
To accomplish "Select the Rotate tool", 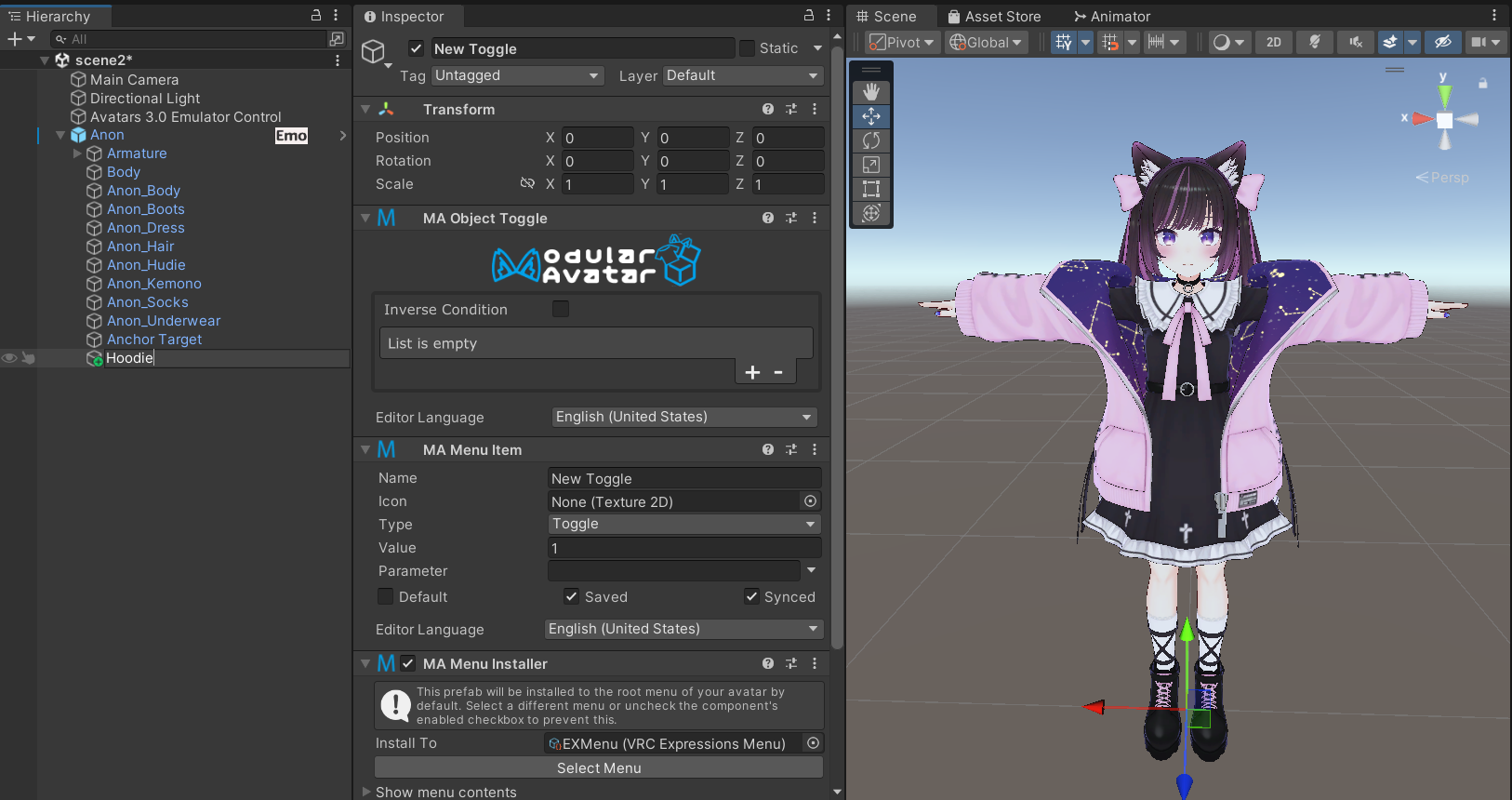I will [x=871, y=140].
